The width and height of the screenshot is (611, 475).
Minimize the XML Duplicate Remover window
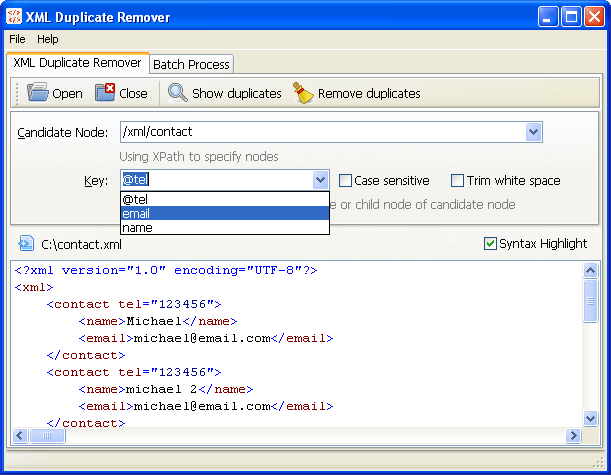click(x=547, y=17)
